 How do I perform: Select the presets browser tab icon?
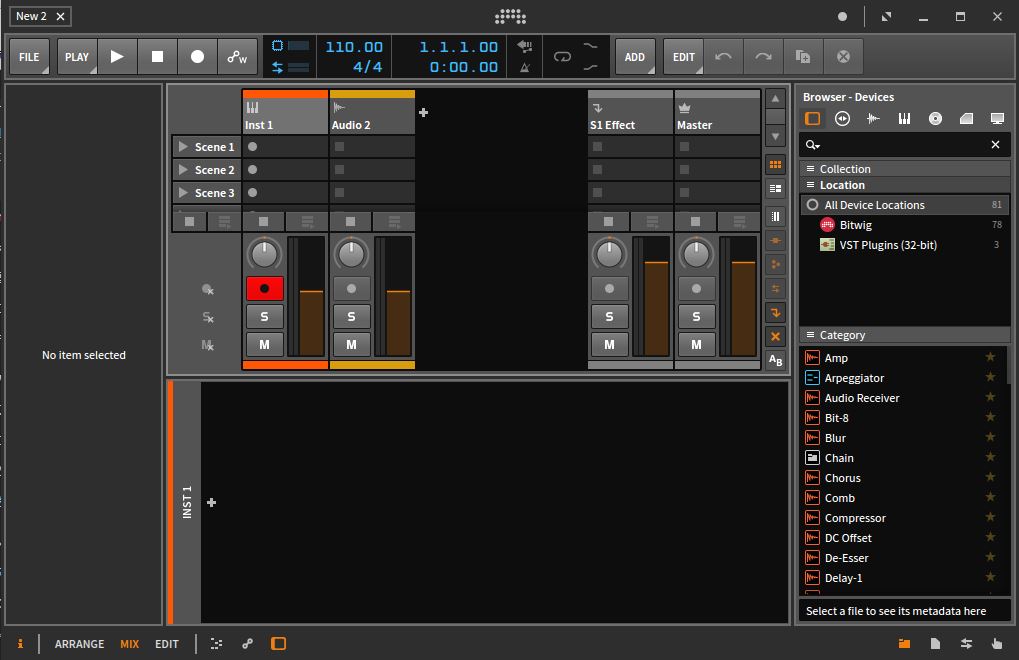[x=842, y=118]
